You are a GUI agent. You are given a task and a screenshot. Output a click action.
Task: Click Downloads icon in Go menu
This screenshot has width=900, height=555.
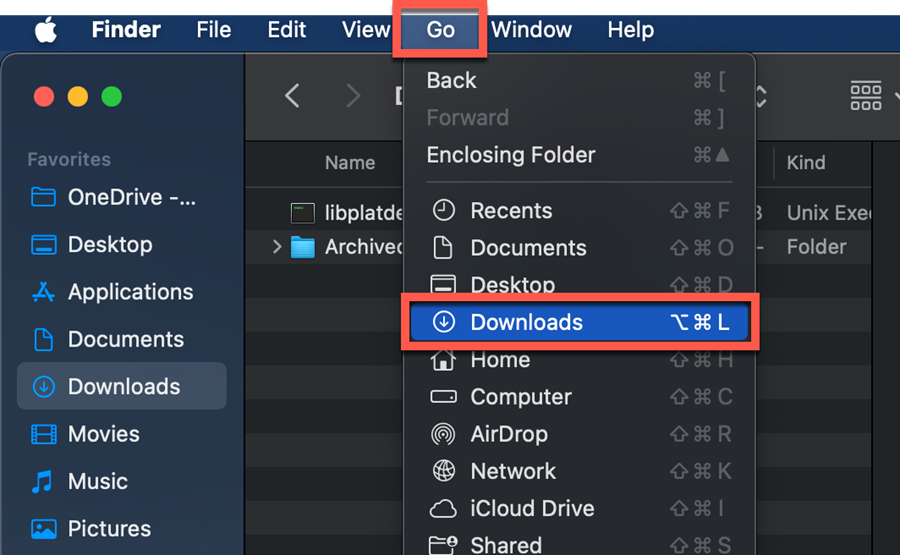point(443,322)
